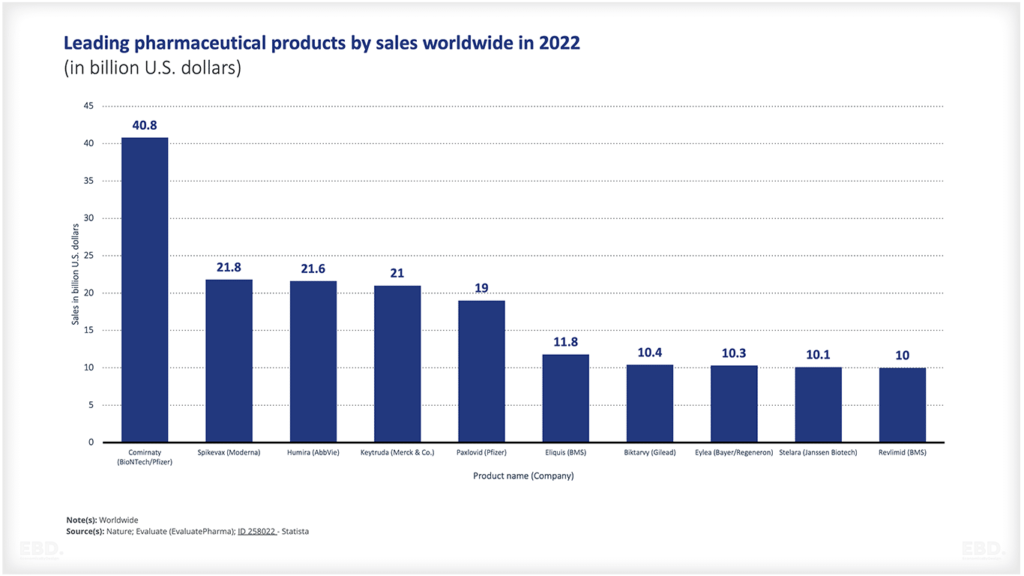Select the '(in billion U.S. dollars)' subtitle

point(152,69)
